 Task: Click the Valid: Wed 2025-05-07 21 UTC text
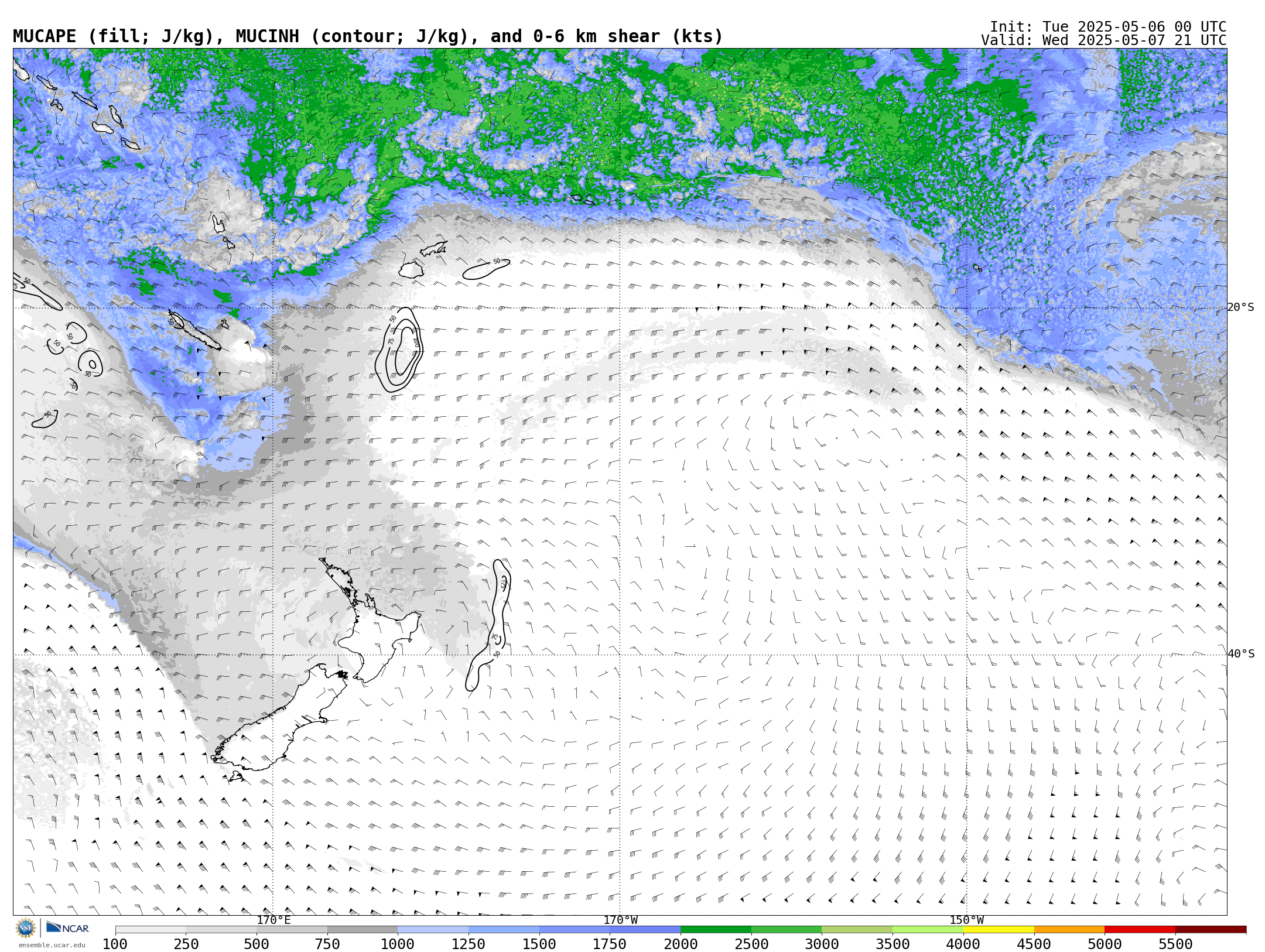pyautogui.click(x=1104, y=40)
